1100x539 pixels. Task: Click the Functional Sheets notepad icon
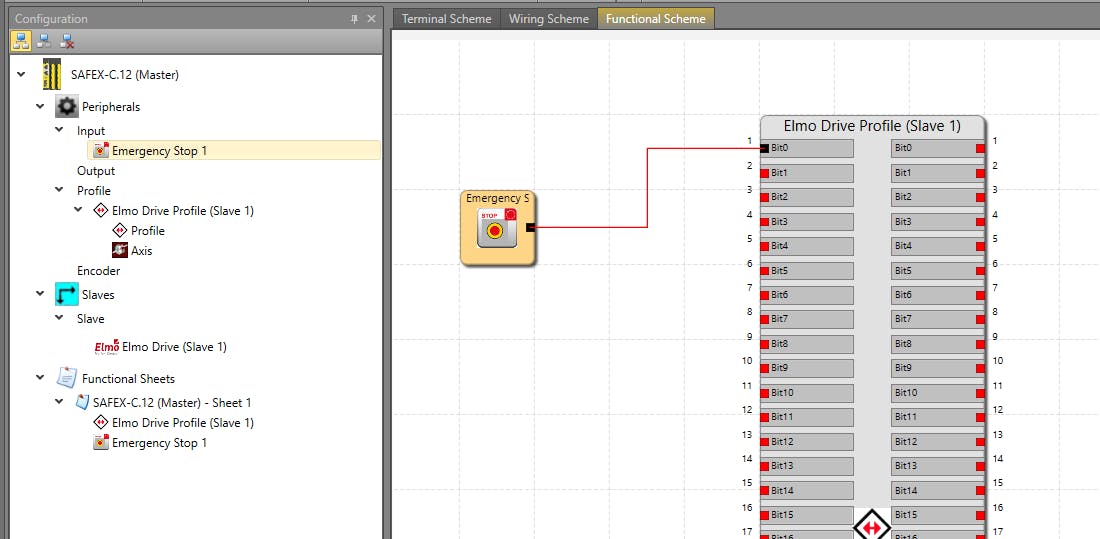[66, 379]
